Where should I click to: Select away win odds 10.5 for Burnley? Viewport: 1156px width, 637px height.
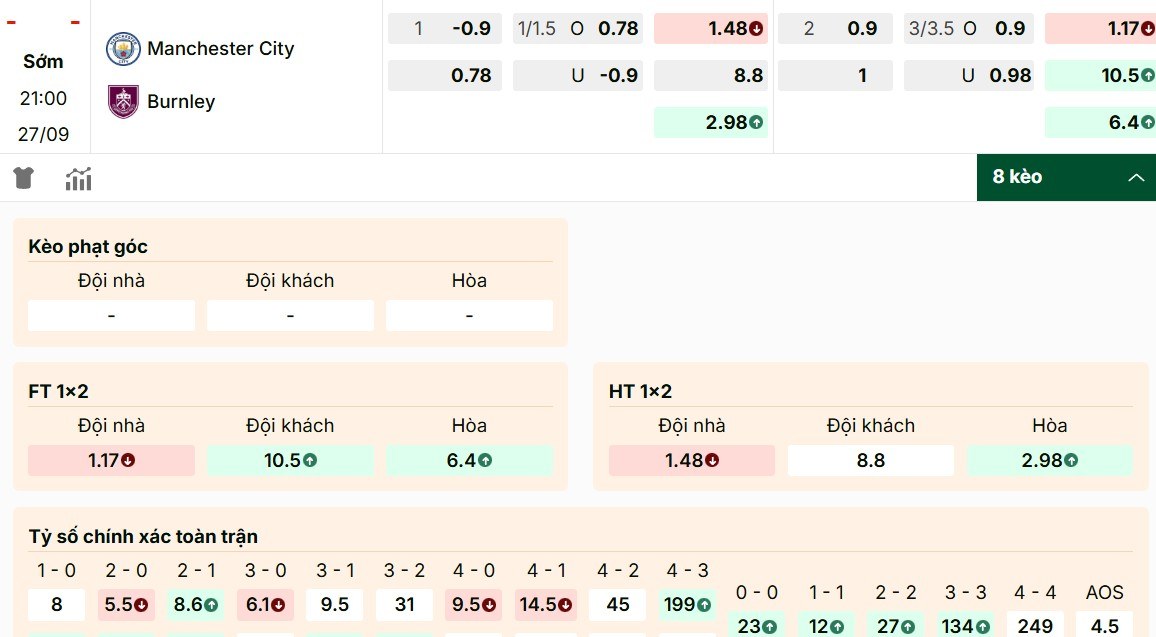pos(289,460)
